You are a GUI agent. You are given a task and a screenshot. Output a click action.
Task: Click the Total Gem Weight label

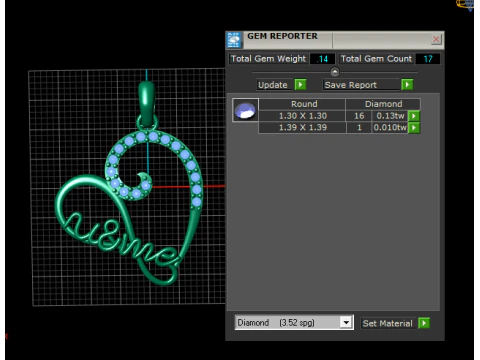(x=268, y=59)
